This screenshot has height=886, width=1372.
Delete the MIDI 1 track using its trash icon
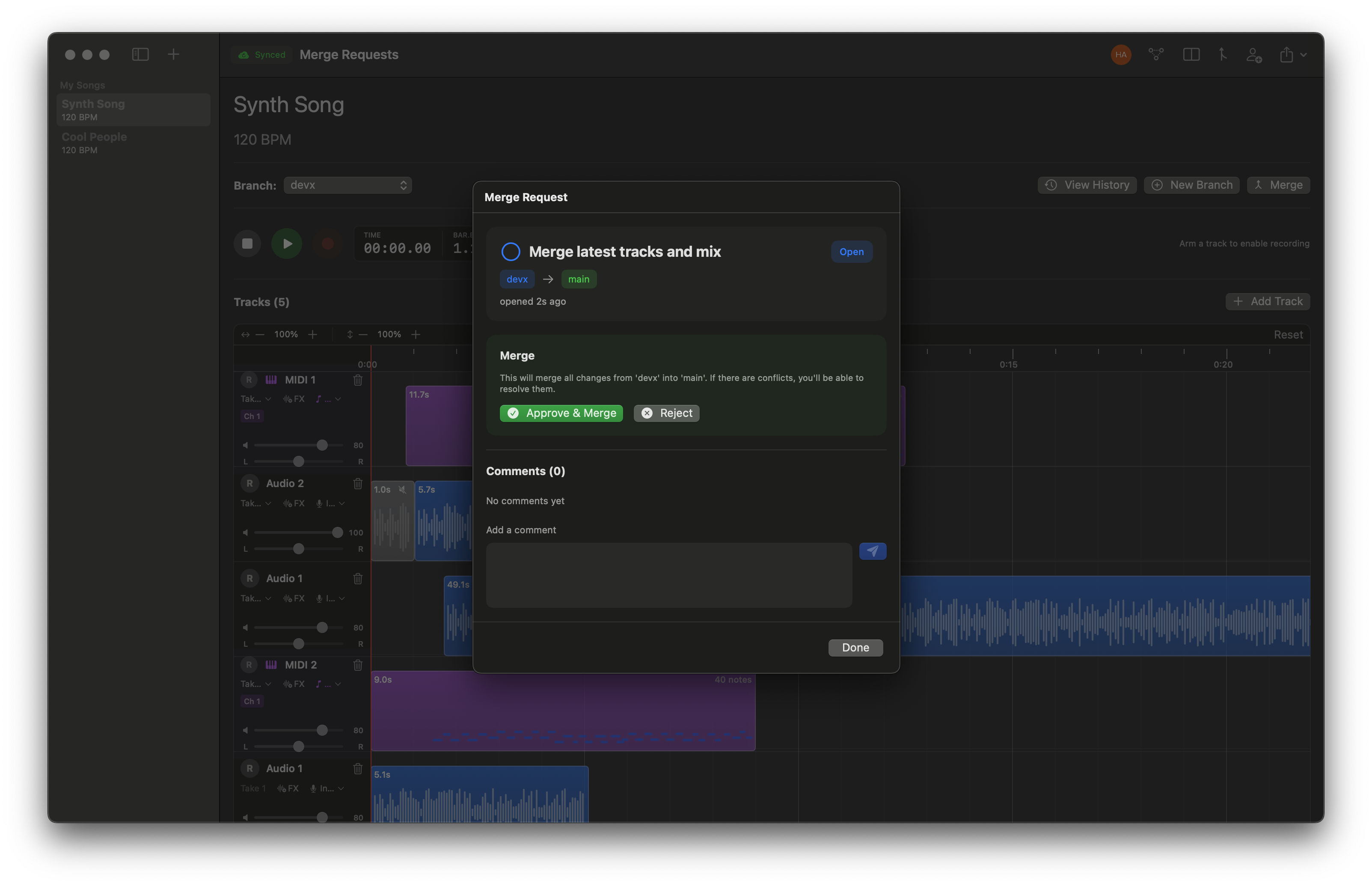point(358,380)
